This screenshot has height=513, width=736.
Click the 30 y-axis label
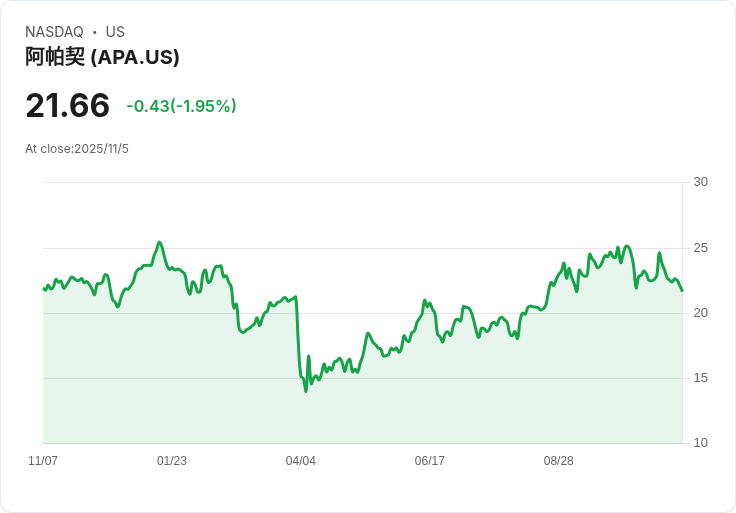700,182
